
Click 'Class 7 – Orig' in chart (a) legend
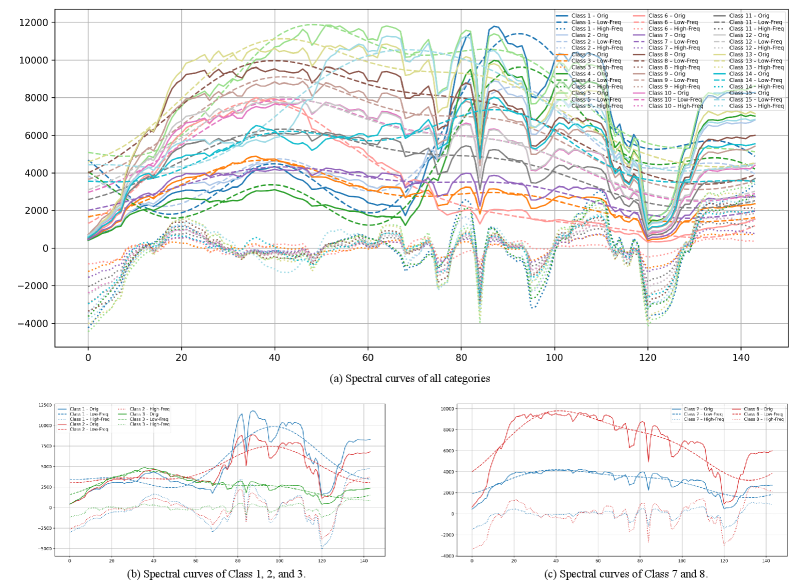[x=667, y=35]
